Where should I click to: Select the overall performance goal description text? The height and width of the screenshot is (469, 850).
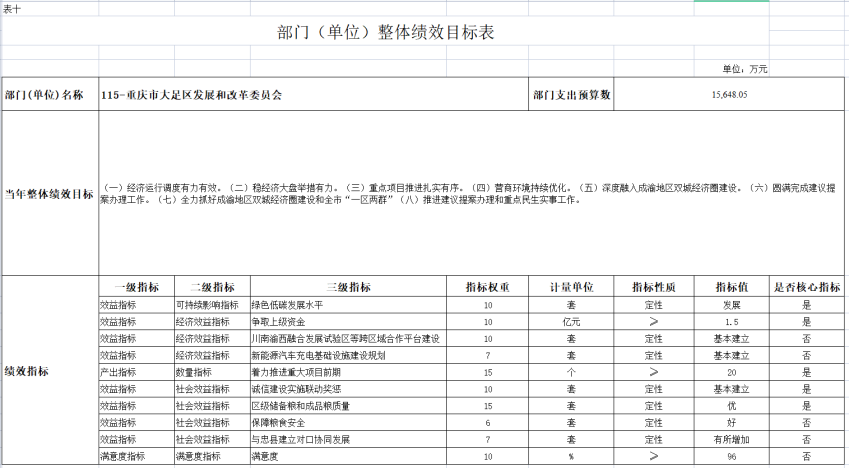tap(472, 194)
